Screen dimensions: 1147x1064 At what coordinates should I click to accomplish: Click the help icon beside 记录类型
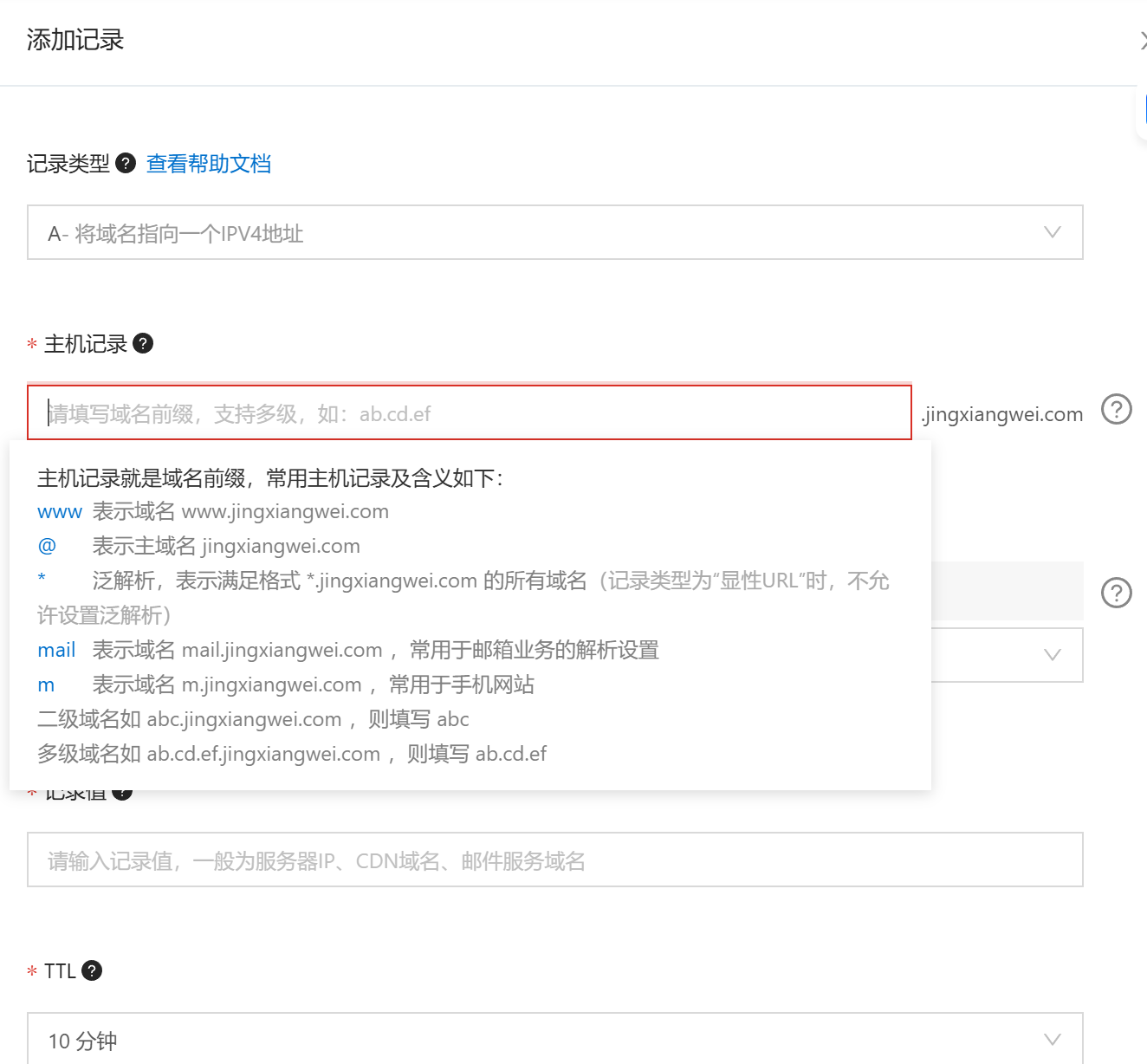[126, 163]
